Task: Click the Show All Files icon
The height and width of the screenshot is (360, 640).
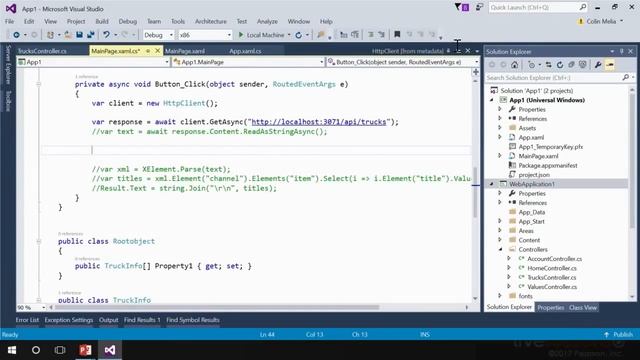Action: click(583, 64)
